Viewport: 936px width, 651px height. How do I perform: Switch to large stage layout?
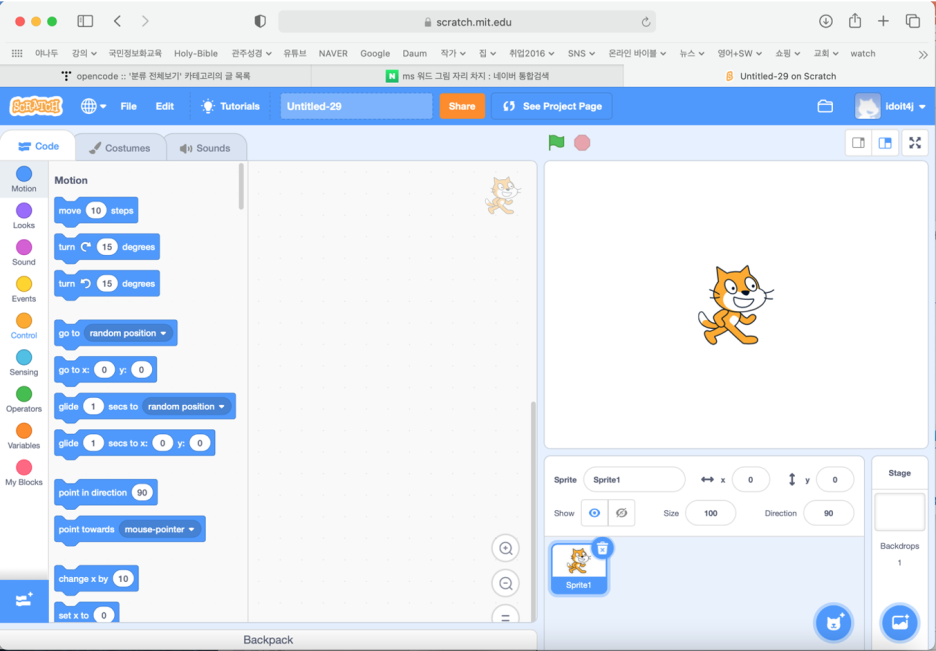[x=885, y=143]
